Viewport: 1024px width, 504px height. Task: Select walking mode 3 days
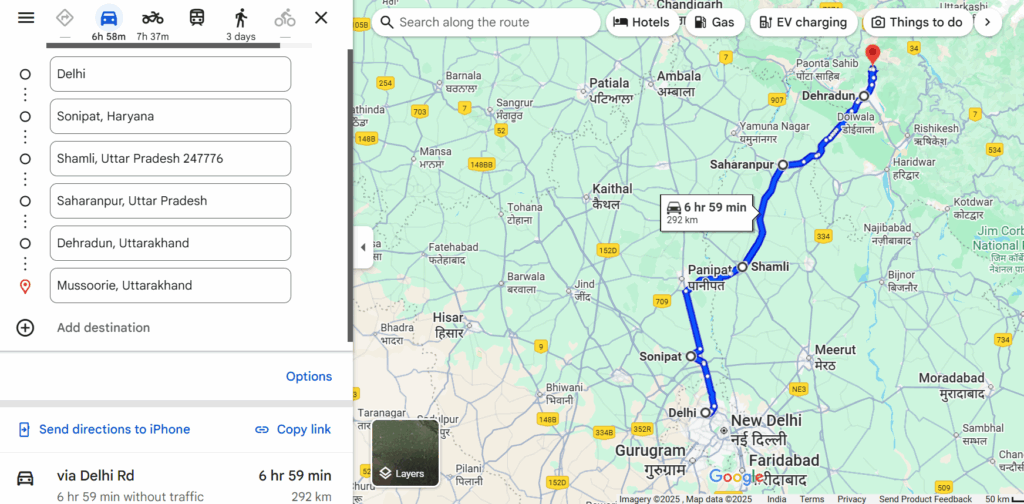point(241,24)
